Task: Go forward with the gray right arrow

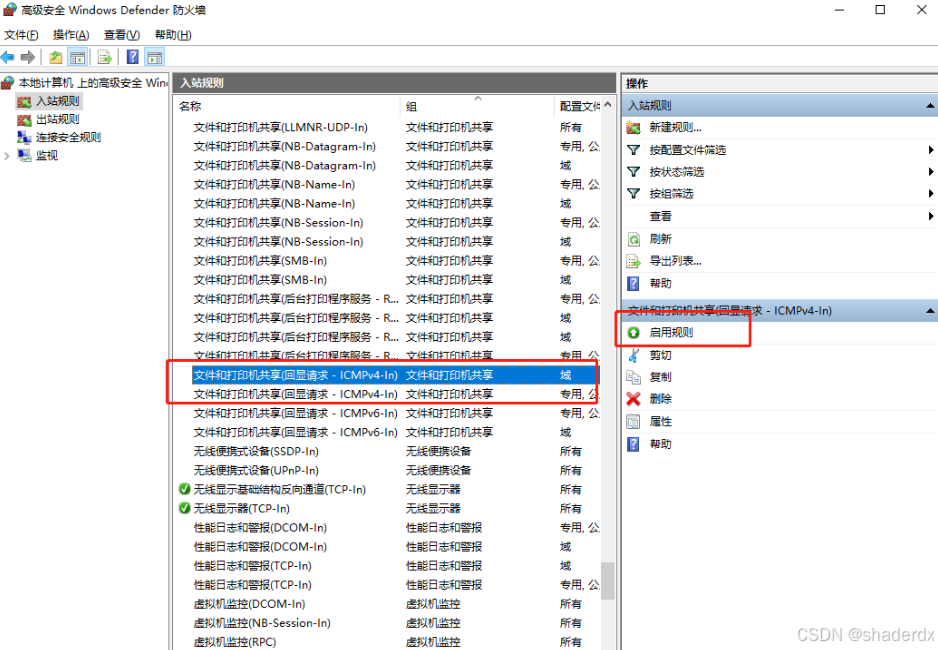Action: (28, 57)
